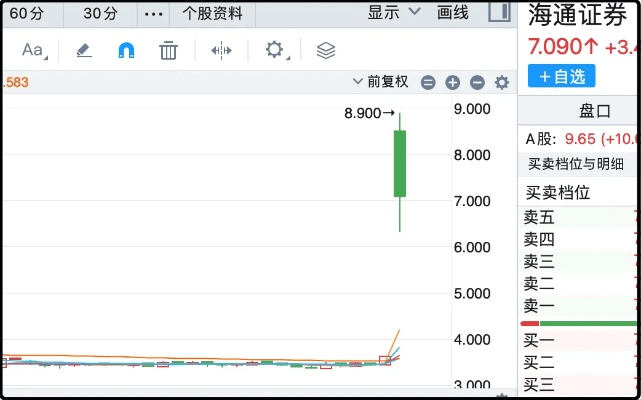
Task: Toggle the side panel layout icon
Action: (x=498, y=13)
